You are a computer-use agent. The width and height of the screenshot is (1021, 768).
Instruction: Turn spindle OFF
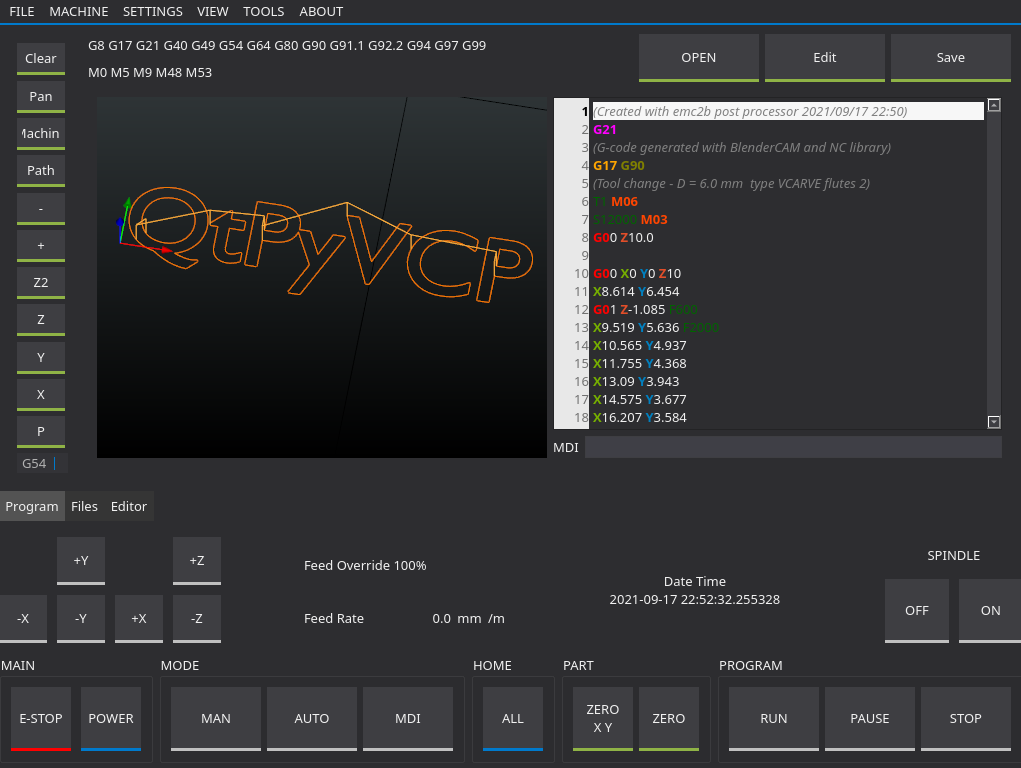click(917, 611)
